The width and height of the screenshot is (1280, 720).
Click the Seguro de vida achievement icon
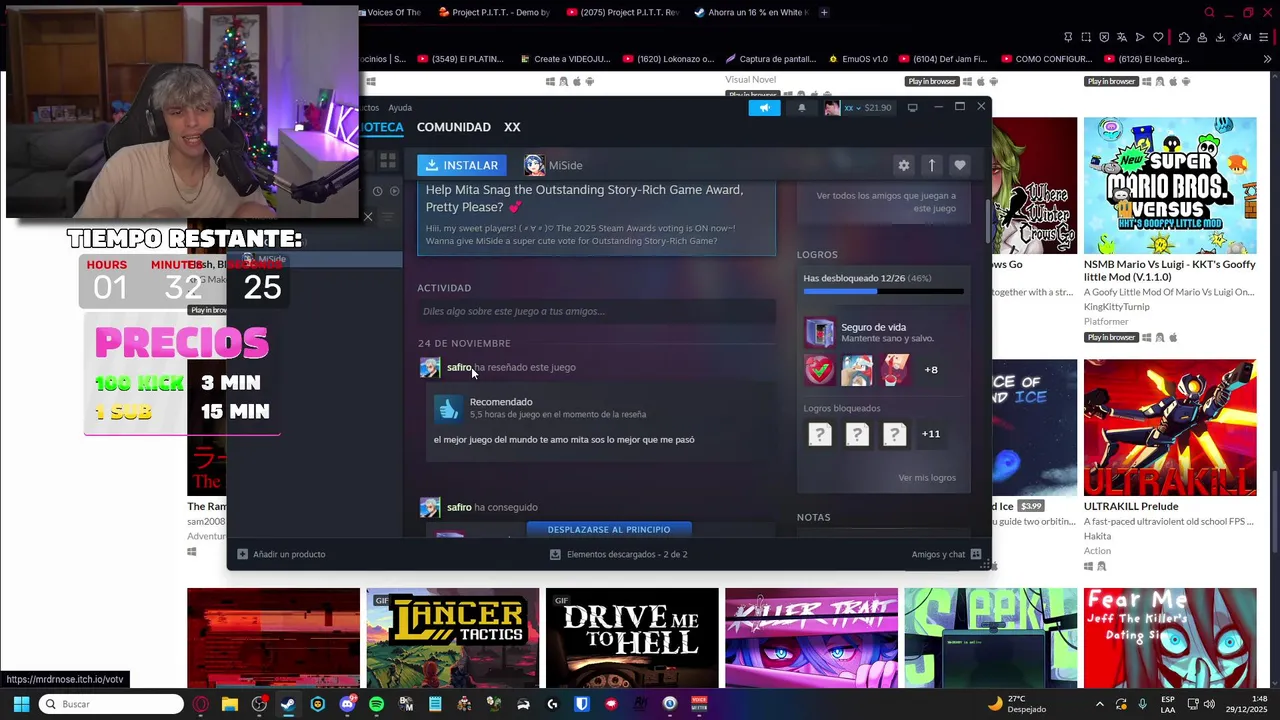[x=820, y=332]
